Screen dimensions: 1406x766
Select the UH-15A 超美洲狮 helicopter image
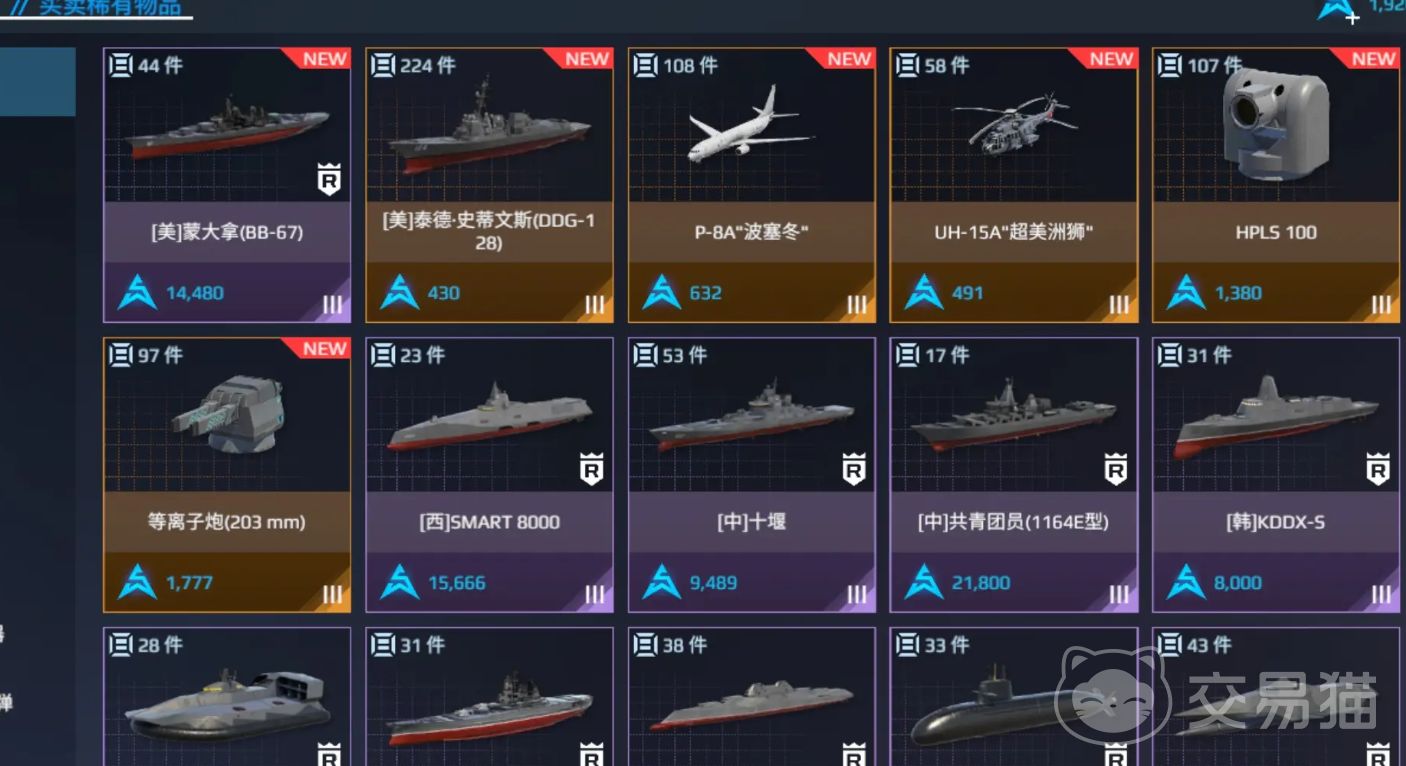[x=1012, y=127]
